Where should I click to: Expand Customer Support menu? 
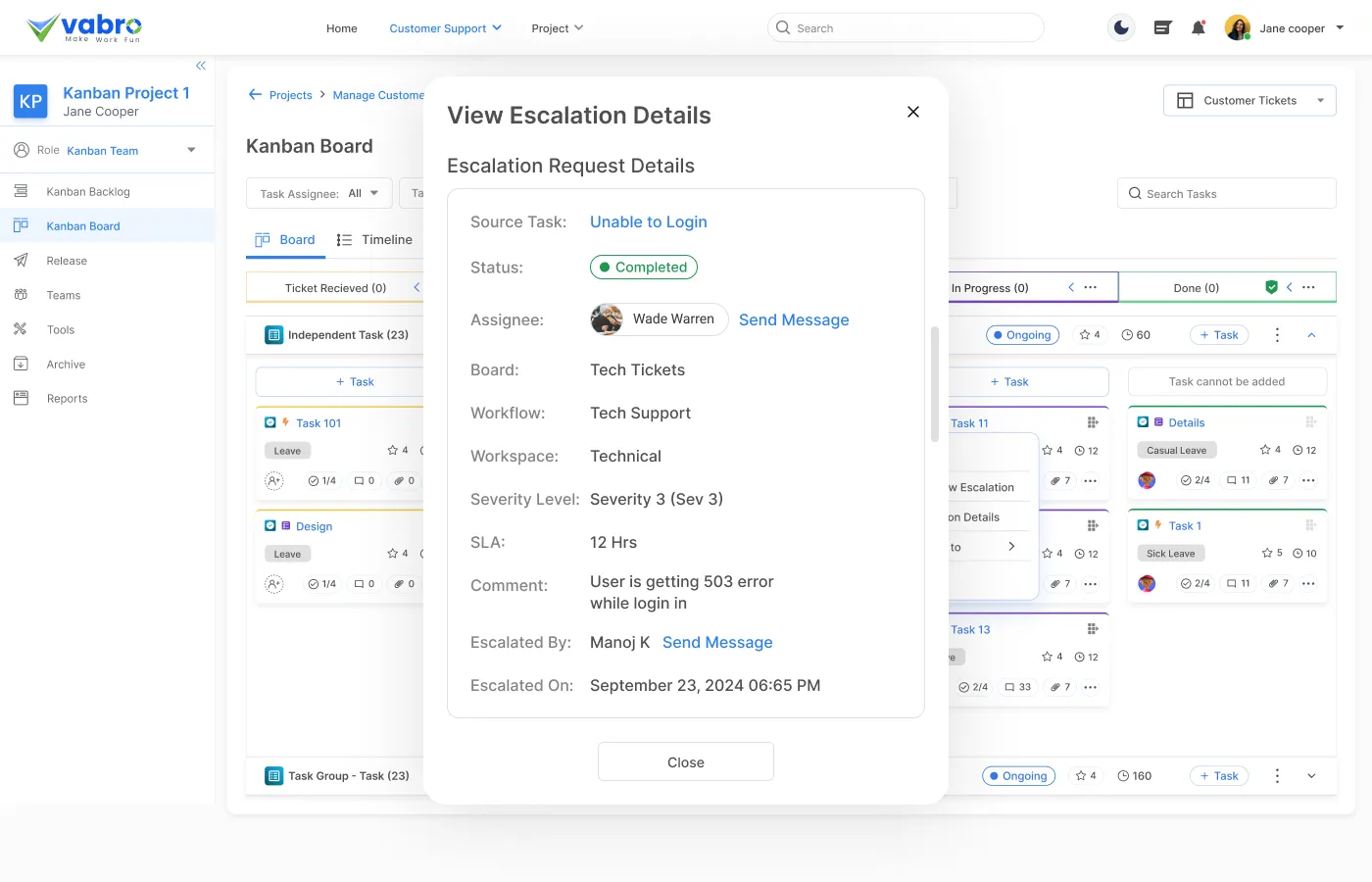(x=445, y=28)
